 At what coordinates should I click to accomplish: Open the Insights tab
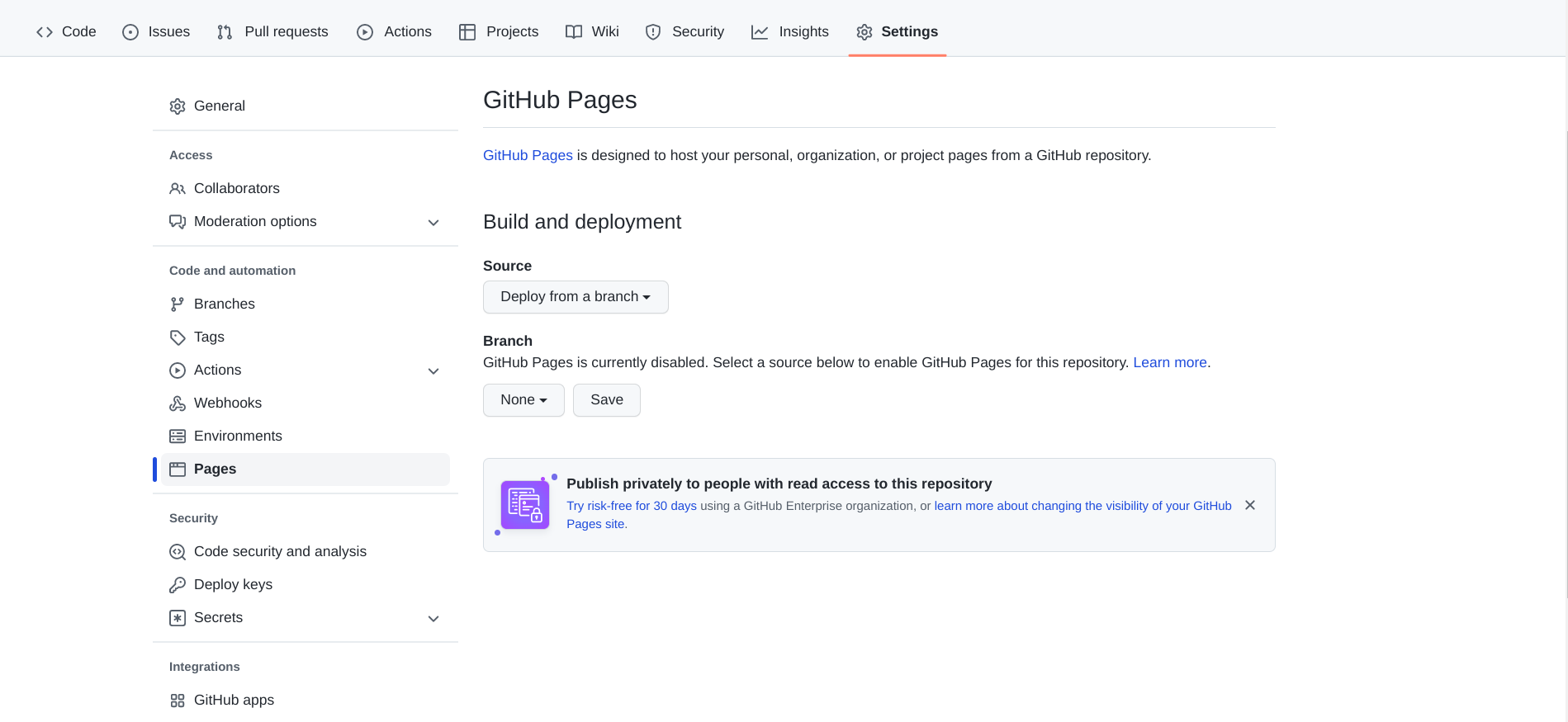tap(790, 31)
